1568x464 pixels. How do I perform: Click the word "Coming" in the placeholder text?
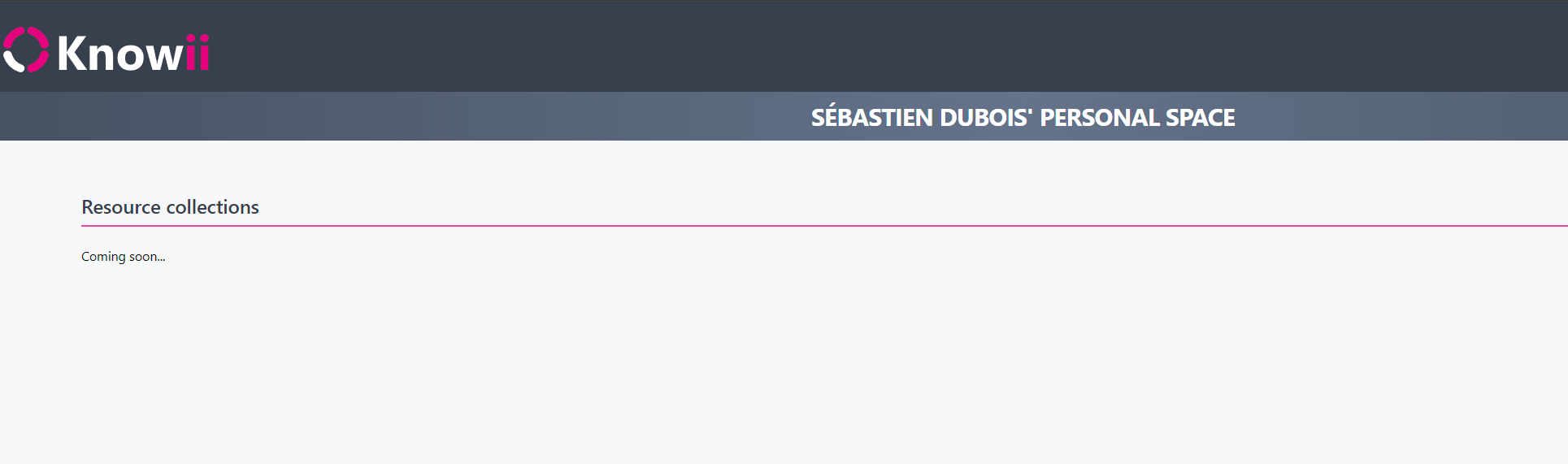coord(103,257)
